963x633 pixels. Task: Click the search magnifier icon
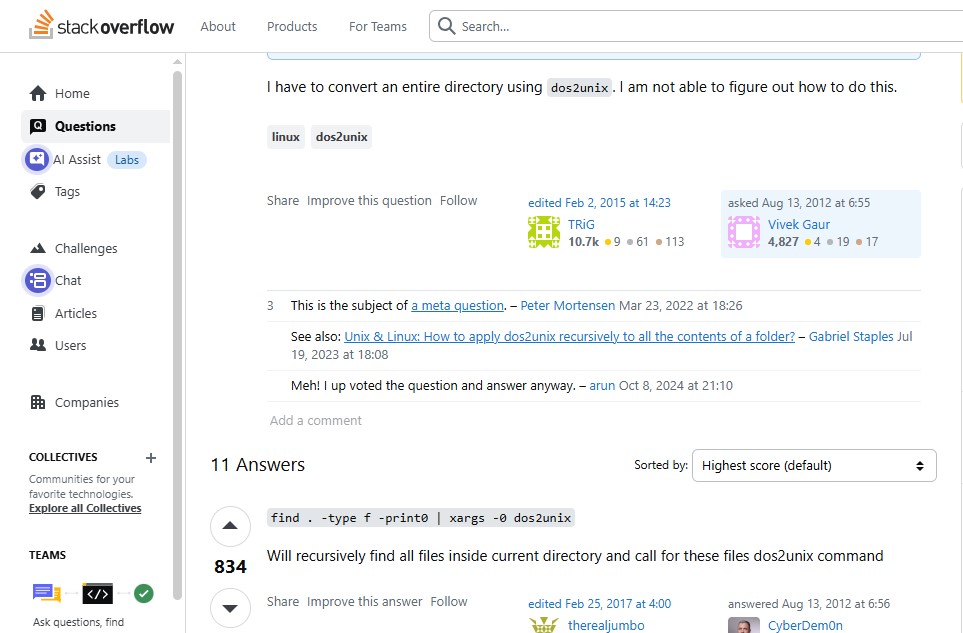click(446, 26)
